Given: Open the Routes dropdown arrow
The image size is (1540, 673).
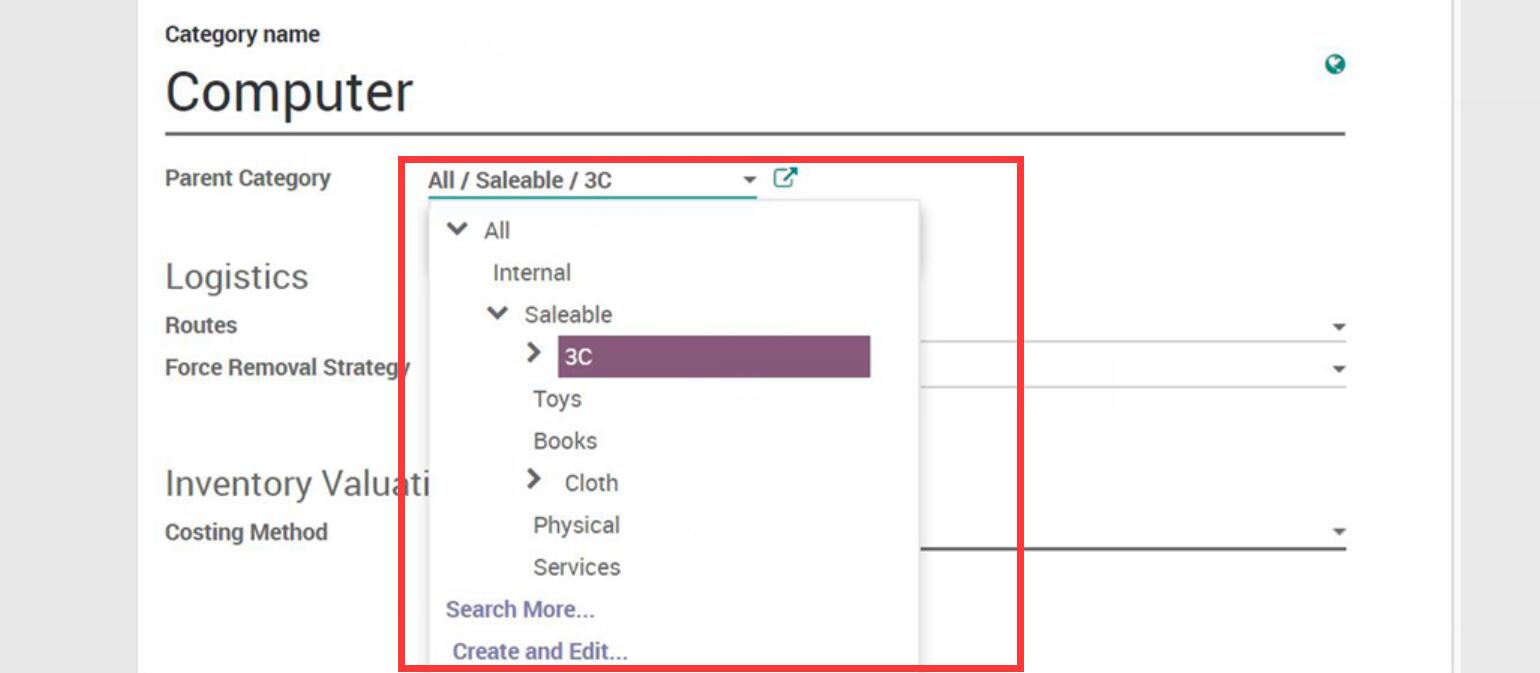Looking at the screenshot, I should (1338, 327).
